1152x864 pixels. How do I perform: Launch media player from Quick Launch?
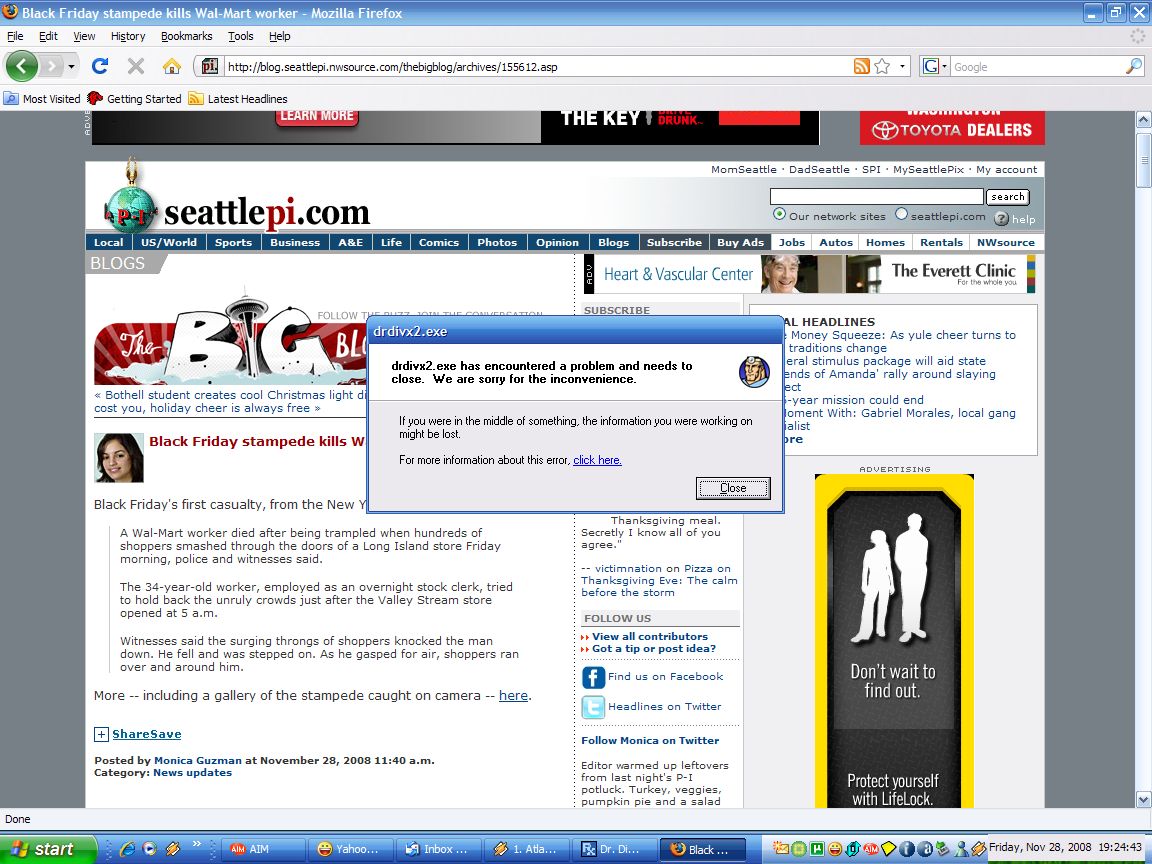[150, 849]
